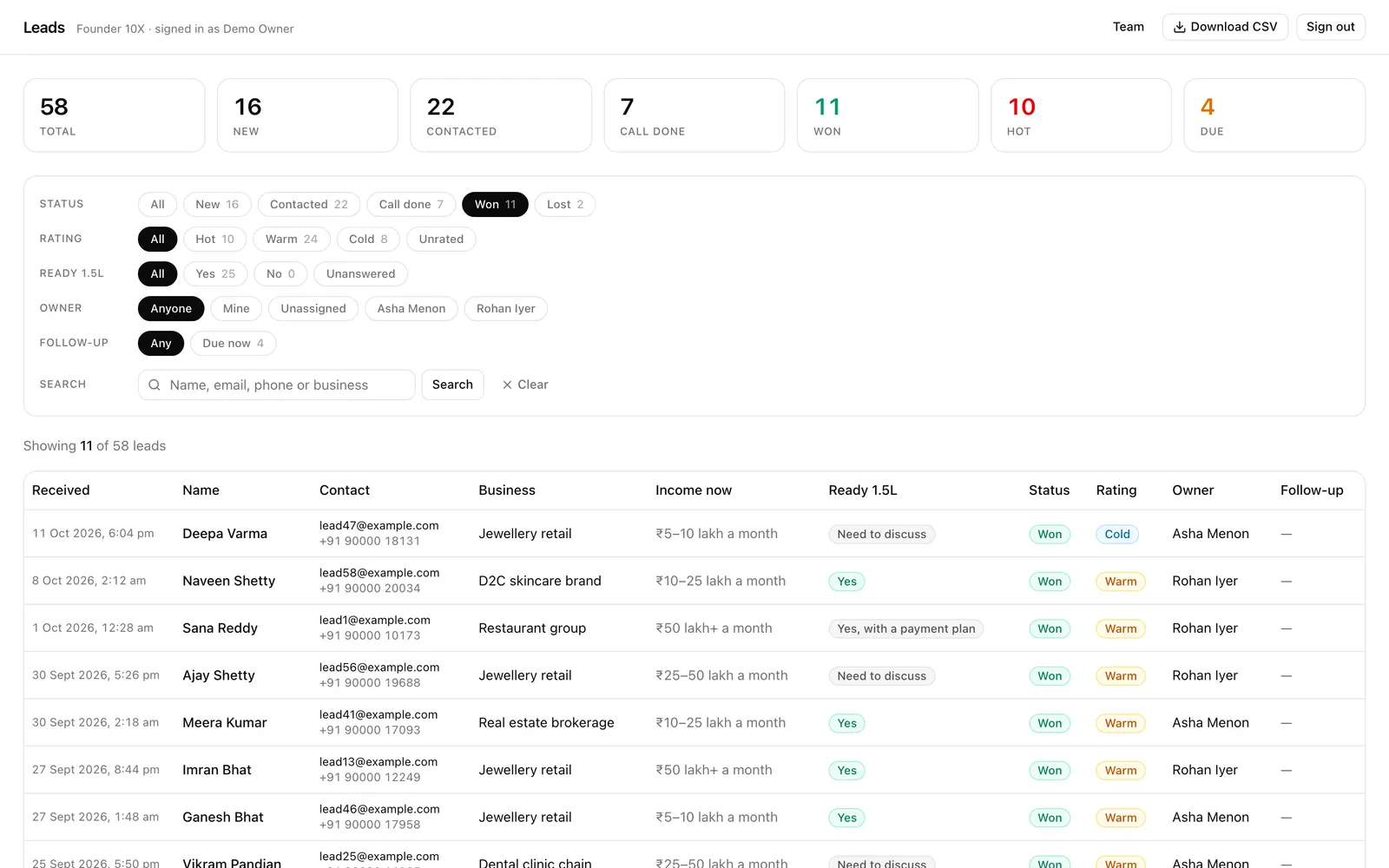
Task: Filter owner by Mine
Action: pos(236,308)
